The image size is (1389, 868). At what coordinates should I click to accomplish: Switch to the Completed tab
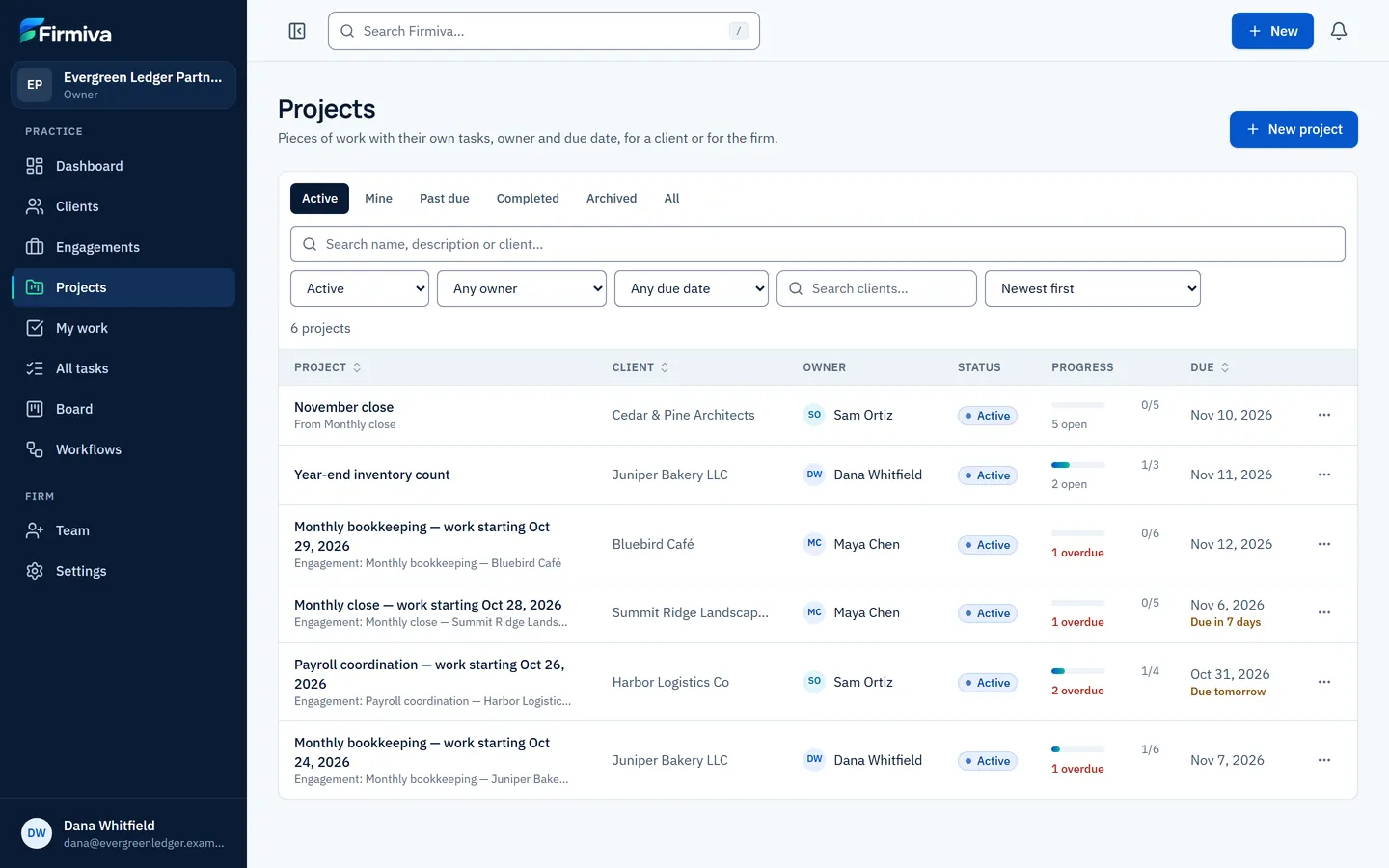click(x=528, y=199)
